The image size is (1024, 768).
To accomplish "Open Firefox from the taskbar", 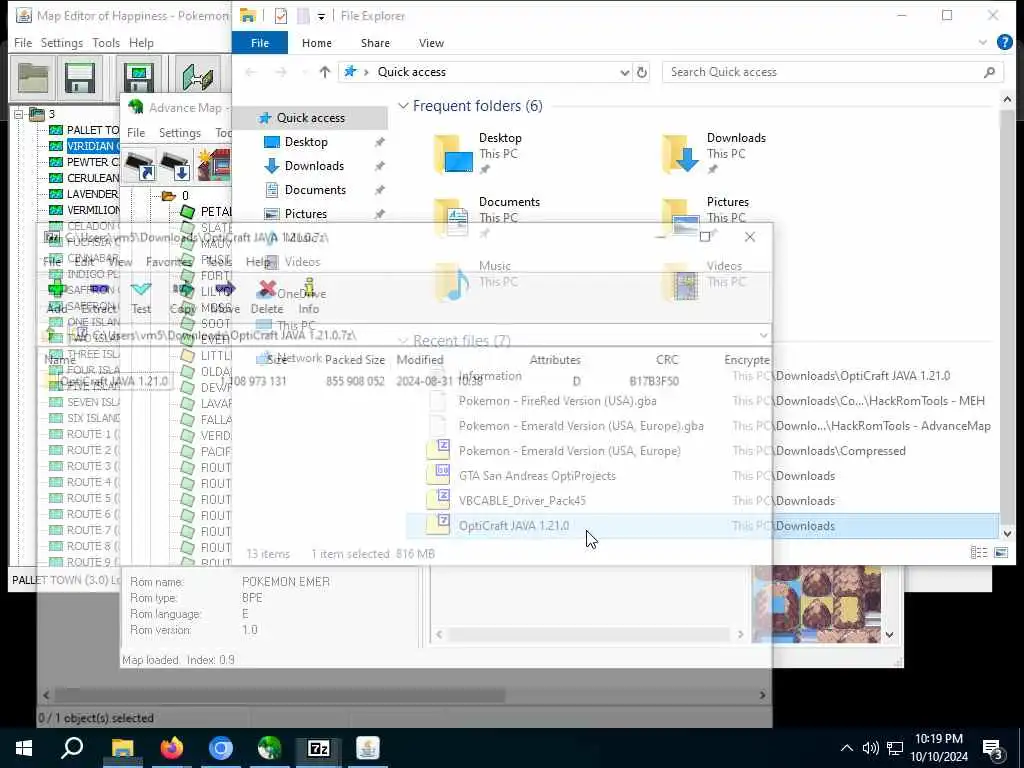I will click(172, 748).
